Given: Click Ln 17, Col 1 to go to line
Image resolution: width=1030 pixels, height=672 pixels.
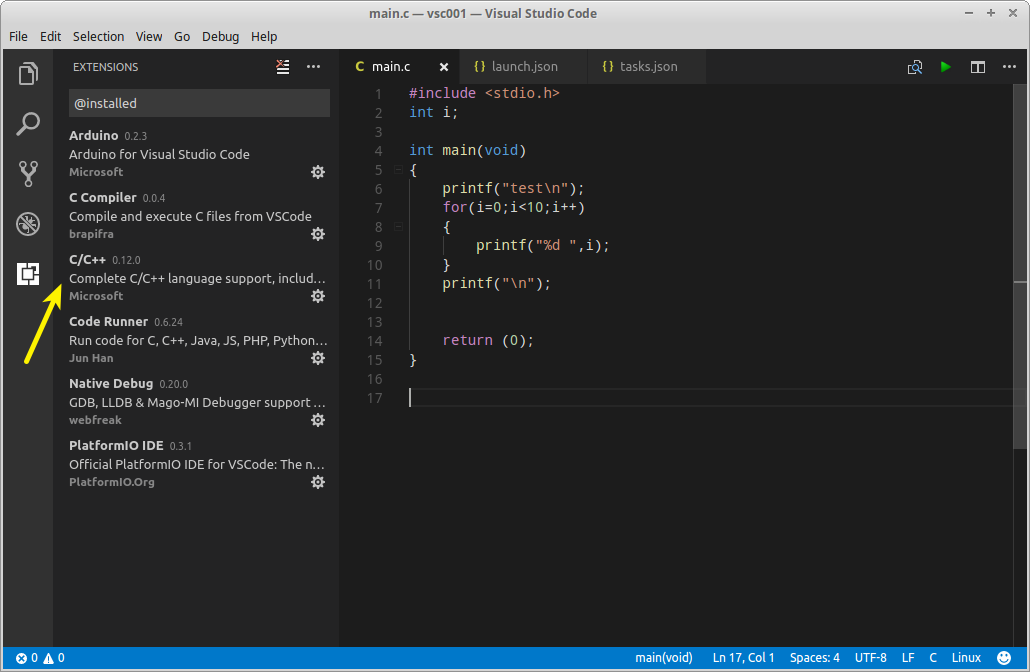Looking at the screenshot, I should pos(743,658).
